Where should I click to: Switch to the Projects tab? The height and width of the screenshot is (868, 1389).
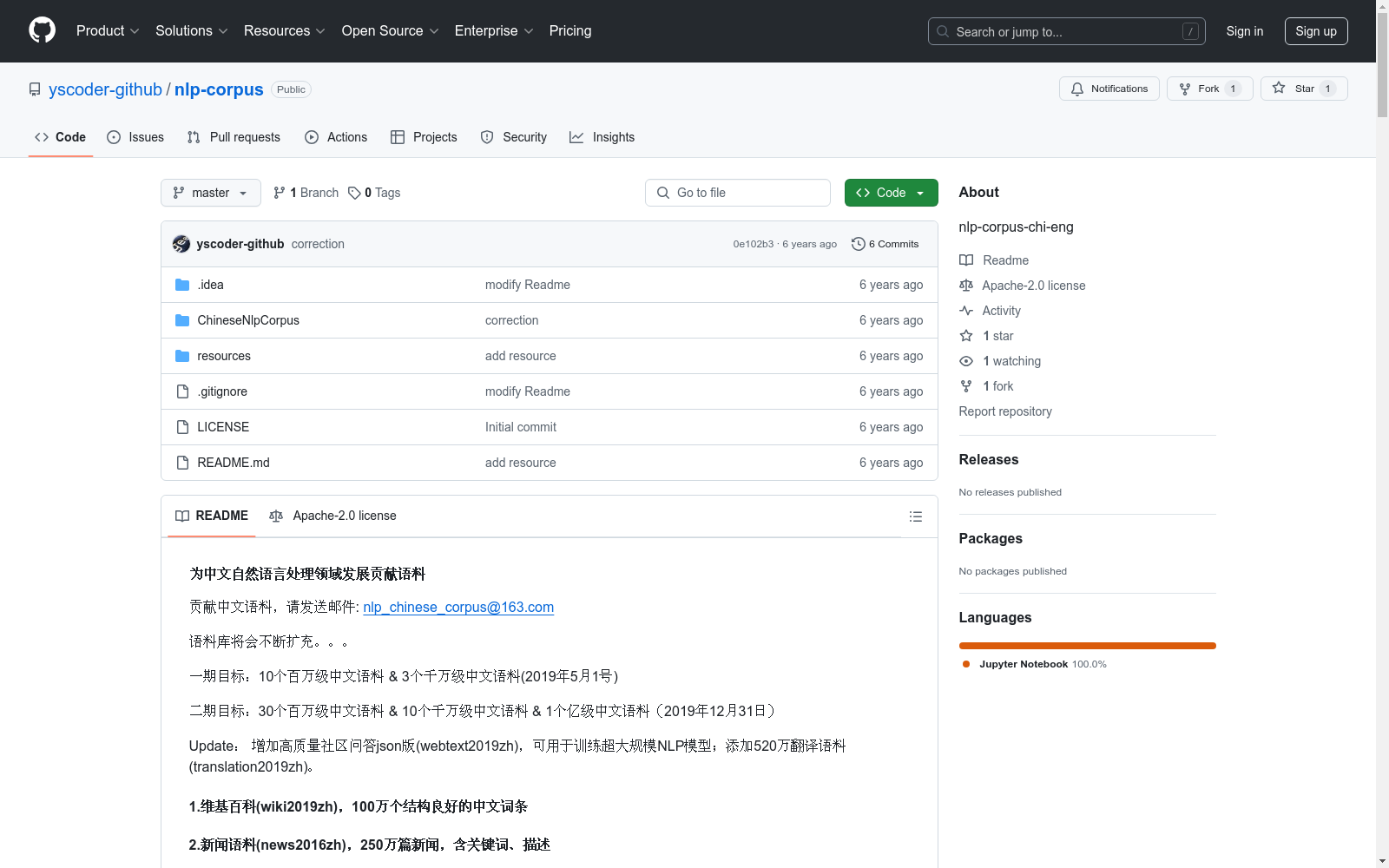click(424, 137)
